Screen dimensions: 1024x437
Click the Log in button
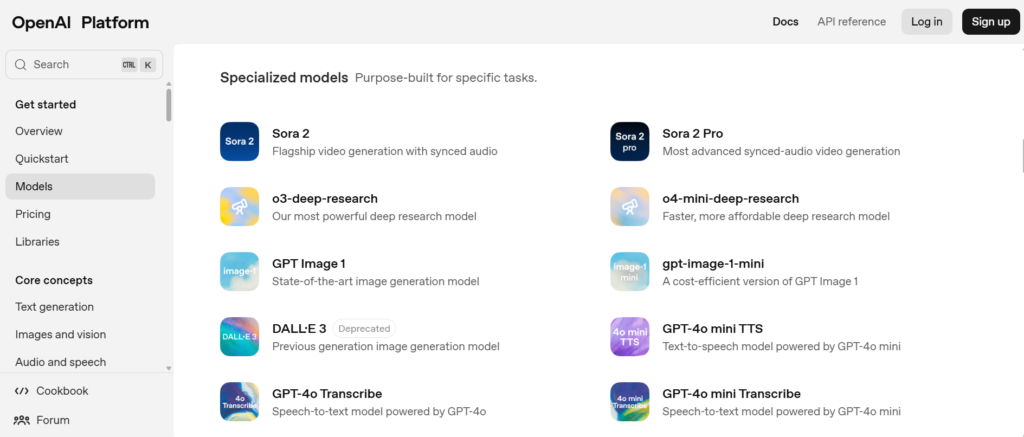(926, 22)
